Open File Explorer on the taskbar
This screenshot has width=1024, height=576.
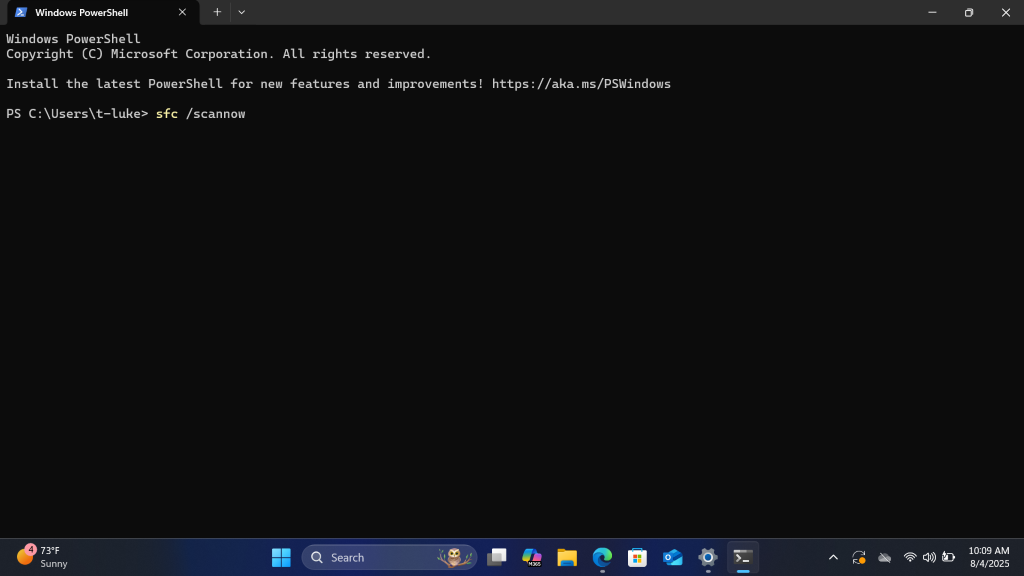566,557
